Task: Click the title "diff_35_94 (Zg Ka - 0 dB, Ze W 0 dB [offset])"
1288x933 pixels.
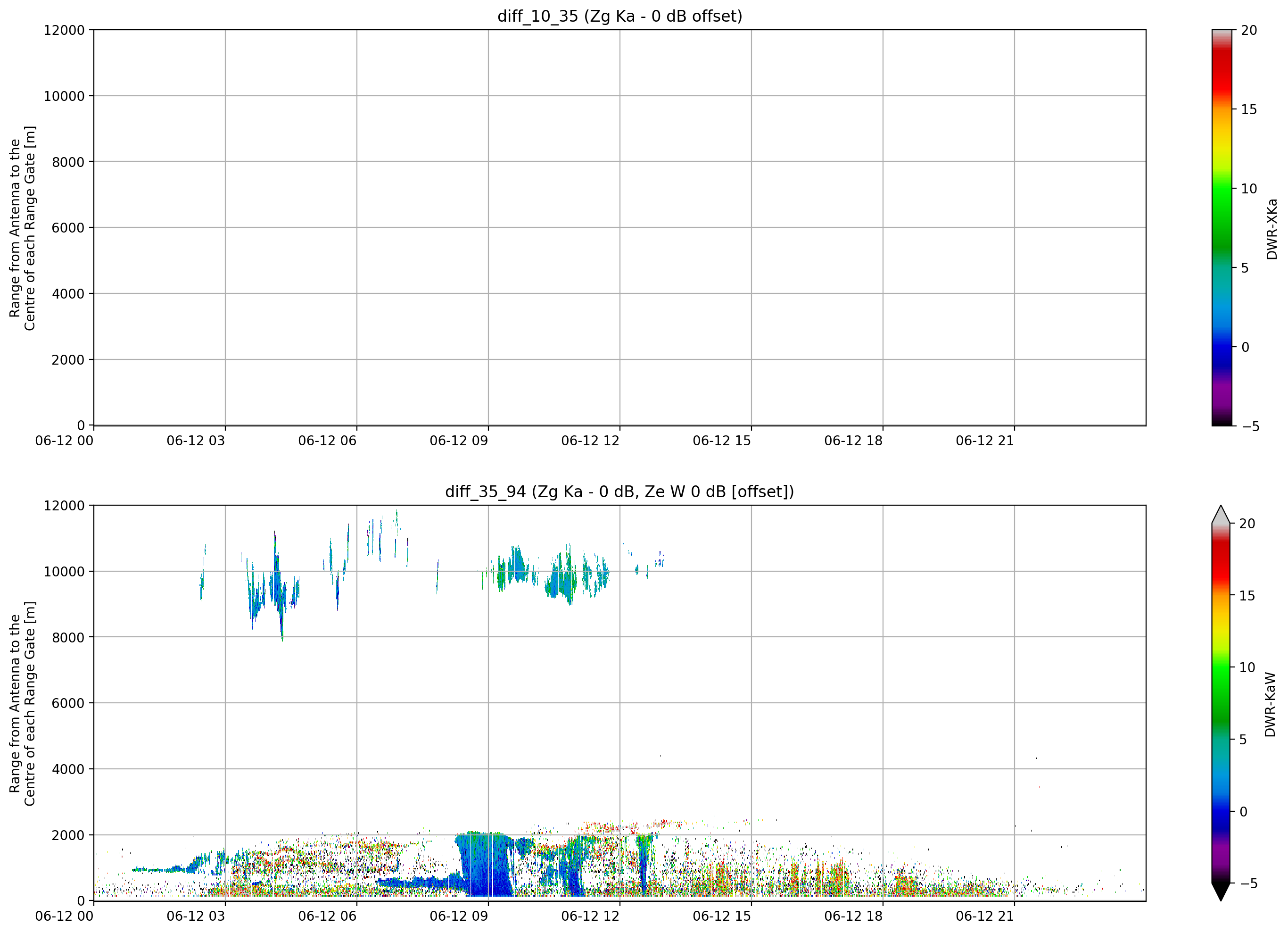Action: pyautogui.click(x=619, y=491)
